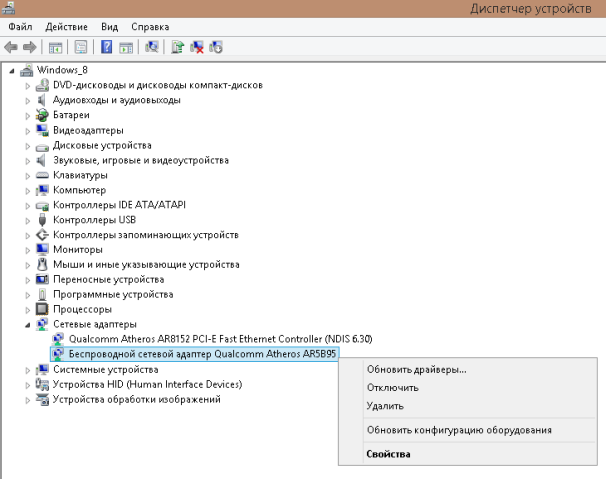The width and height of the screenshot is (606, 479).
Task: Open the Справка menu
Action: pyautogui.click(x=150, y=27)
